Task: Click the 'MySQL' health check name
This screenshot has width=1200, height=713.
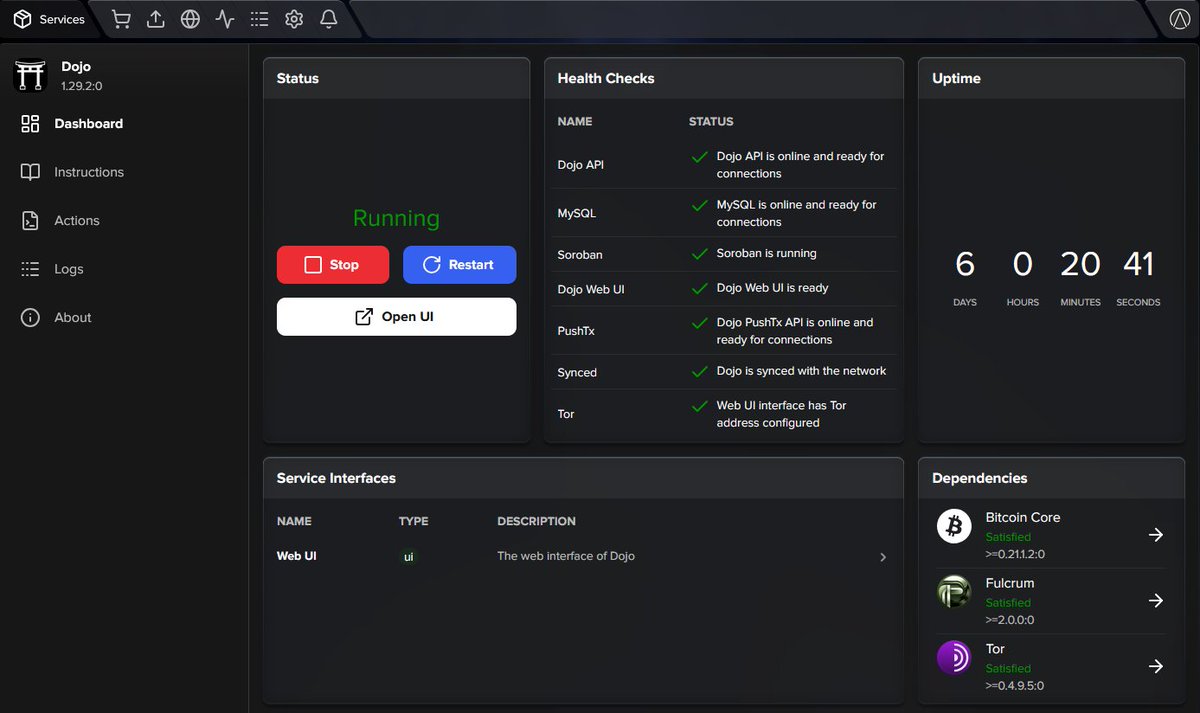Action: [577, 214]
